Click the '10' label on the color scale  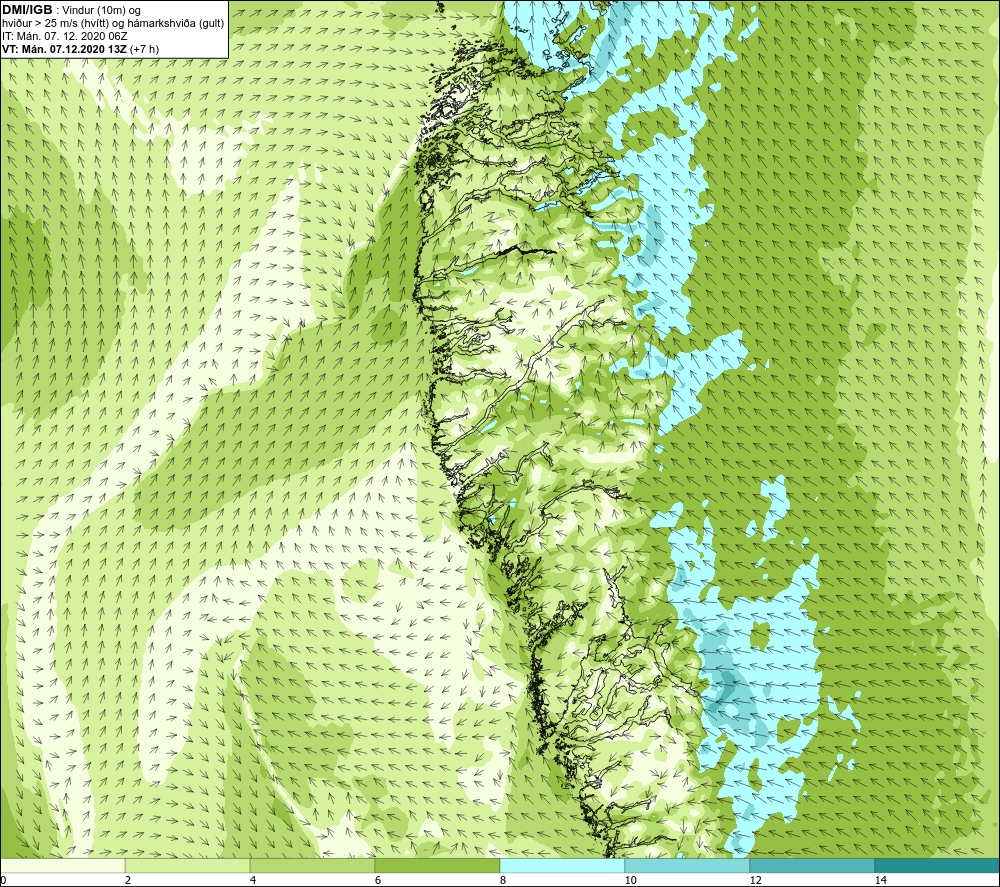coord(630,880)
